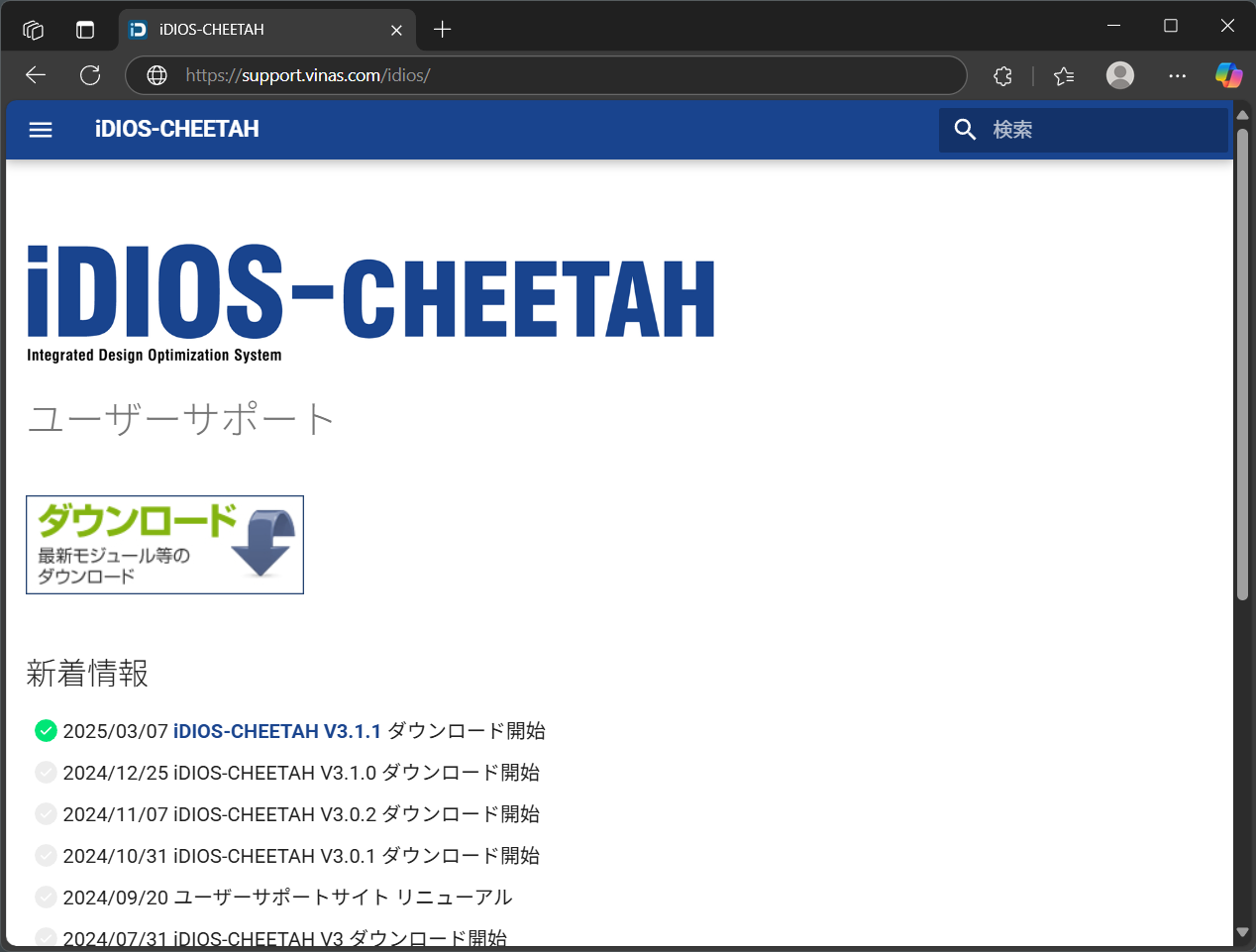
Task: Click the scrollbar down arrow
Action: click(x=1242, y=932)
